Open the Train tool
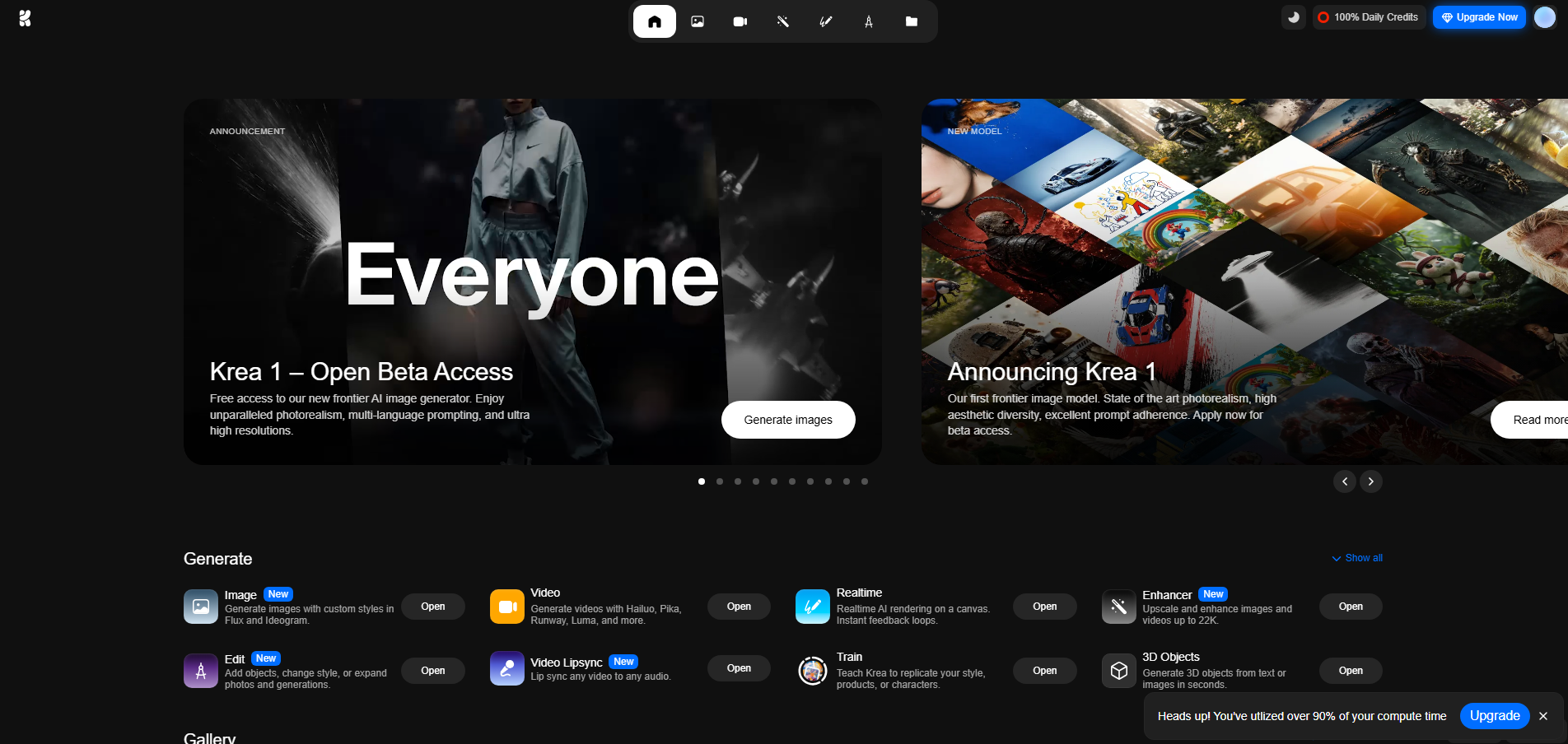This screenshot has height=744, width=1568. pos(1045,671)
